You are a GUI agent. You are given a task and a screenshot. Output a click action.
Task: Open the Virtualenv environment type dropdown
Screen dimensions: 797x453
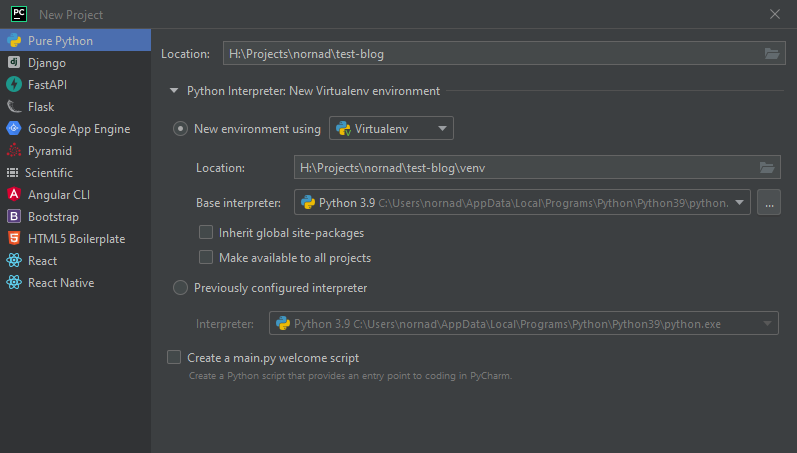[x=391, y=128]
